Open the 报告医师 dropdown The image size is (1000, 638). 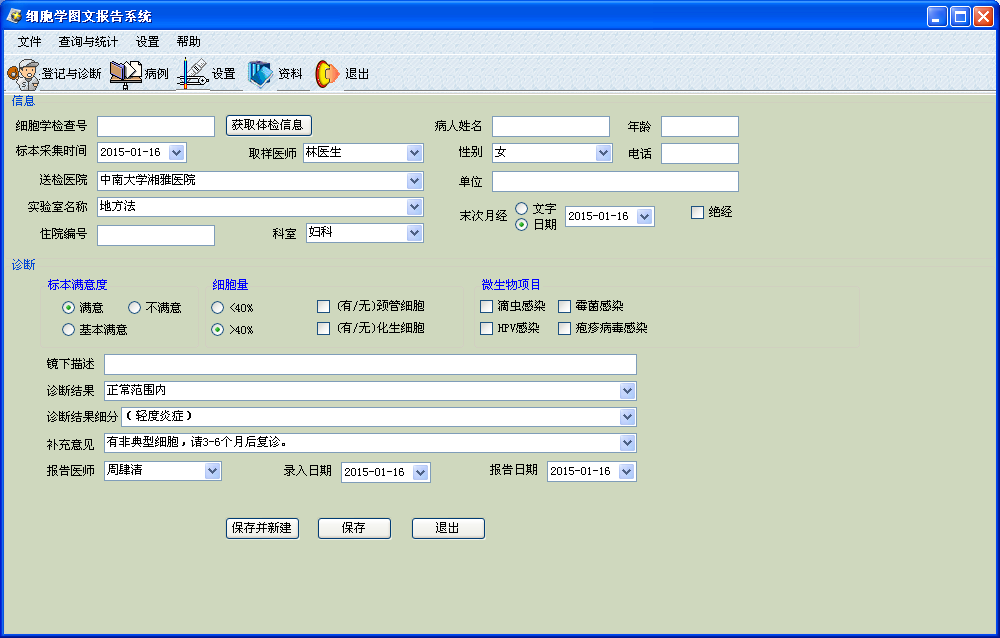[x=212, y=471]
